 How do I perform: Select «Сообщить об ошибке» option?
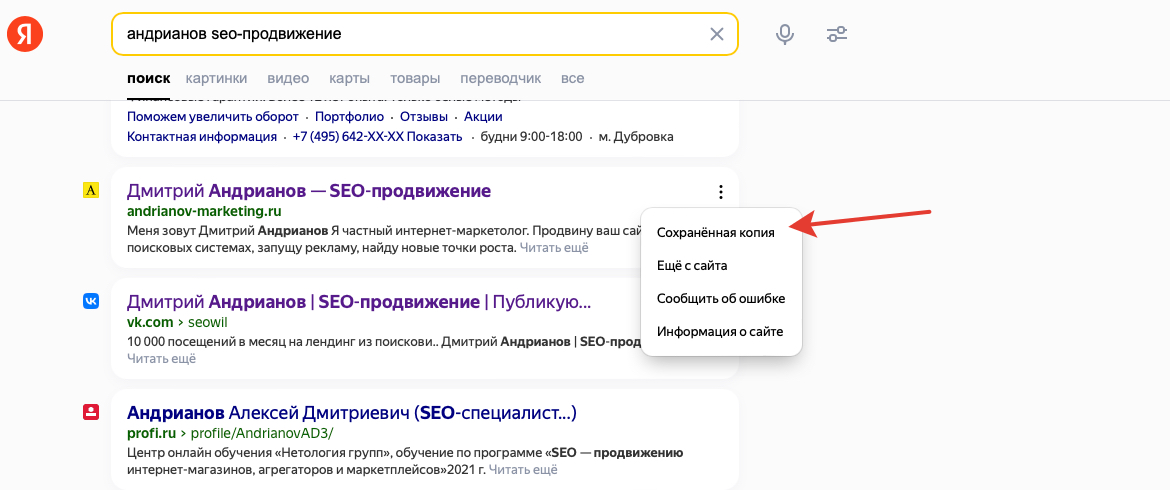(720, 298)
